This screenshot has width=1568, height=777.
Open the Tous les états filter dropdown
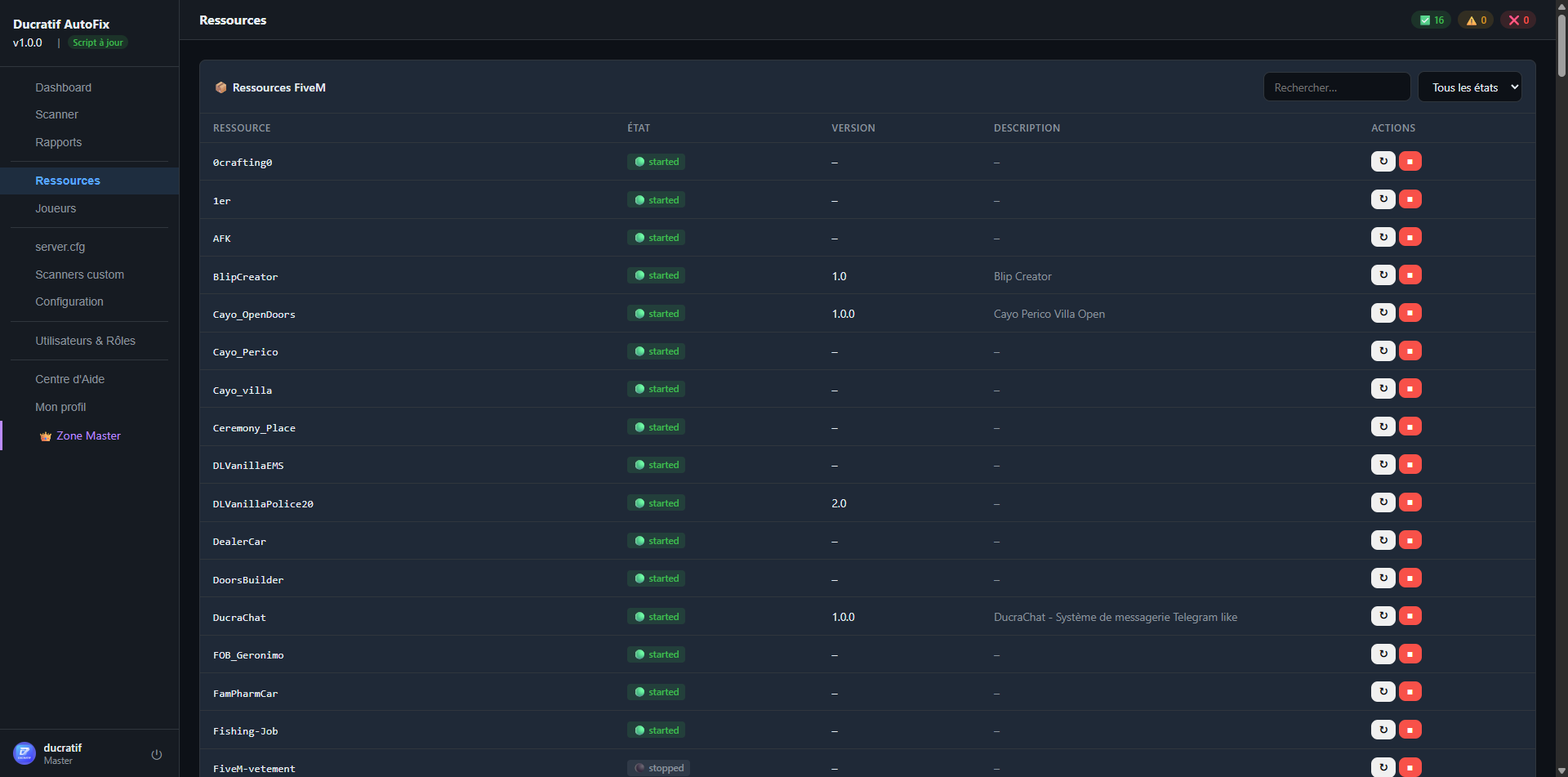(x=1469, y=87)
